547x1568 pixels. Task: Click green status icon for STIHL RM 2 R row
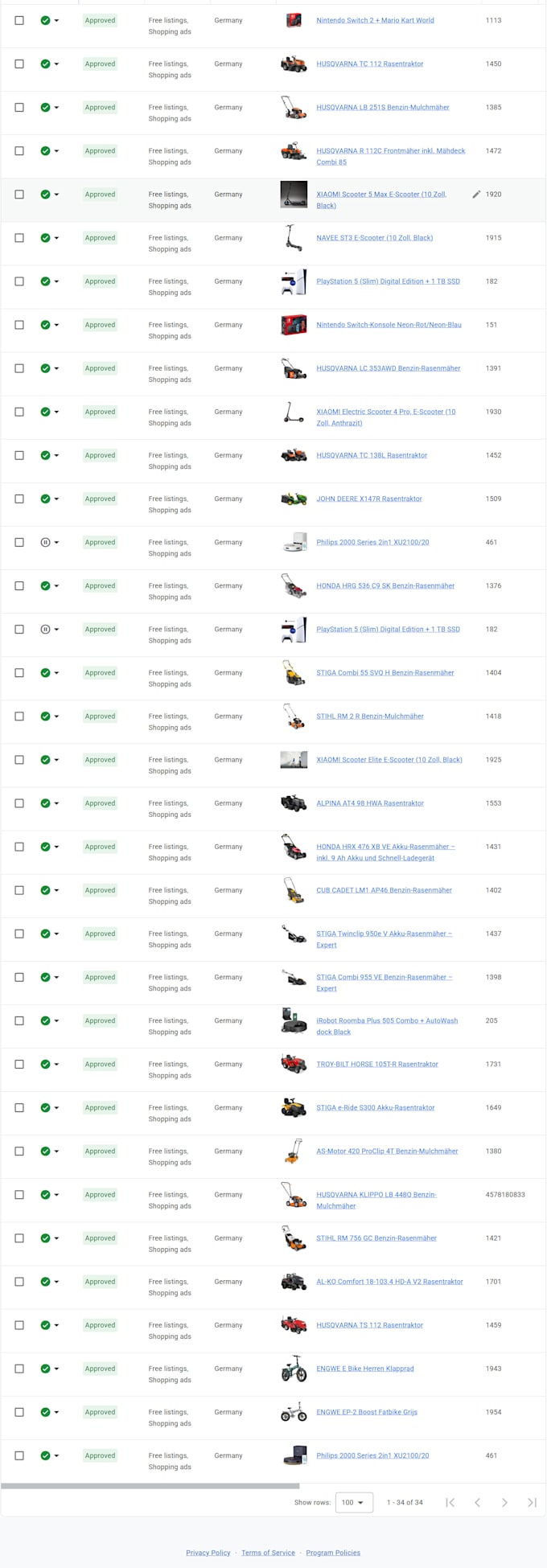[x=45, y=716]
